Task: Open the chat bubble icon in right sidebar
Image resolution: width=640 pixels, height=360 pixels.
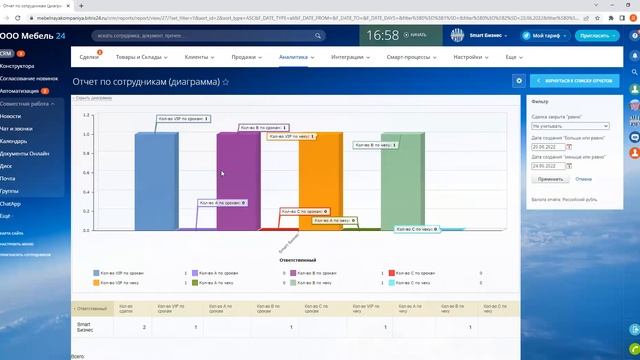Action: pyautogui.click(x=634, y=137)
